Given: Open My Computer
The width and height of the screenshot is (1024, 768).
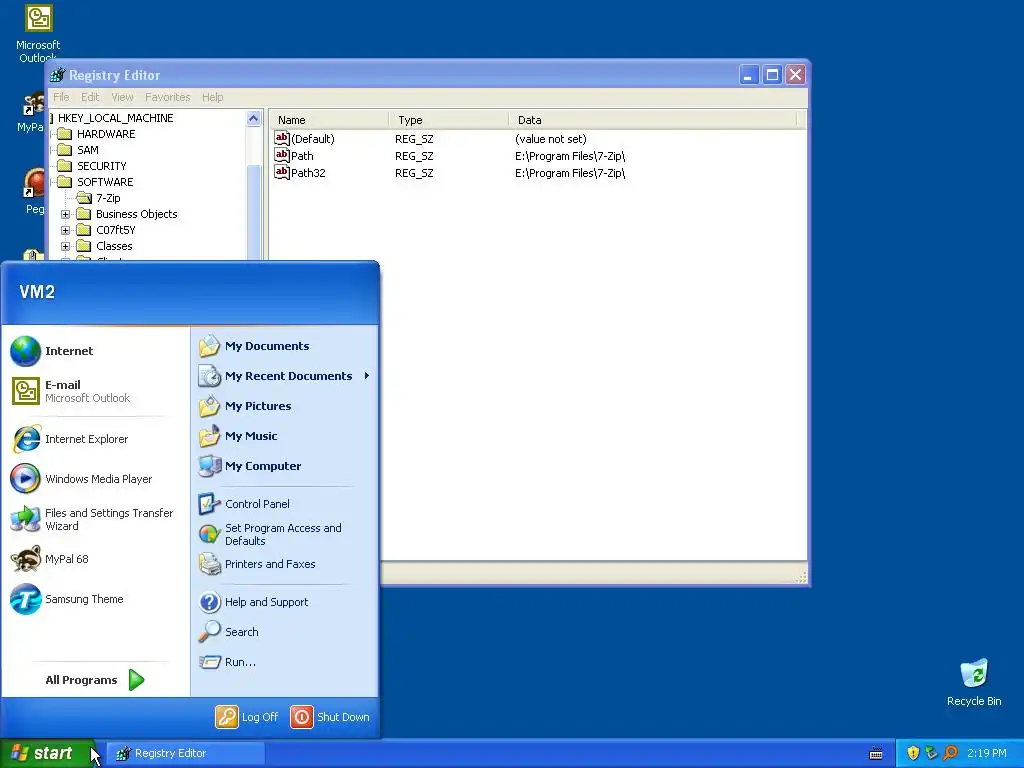Looking at the screenshot, I should 263,466.
